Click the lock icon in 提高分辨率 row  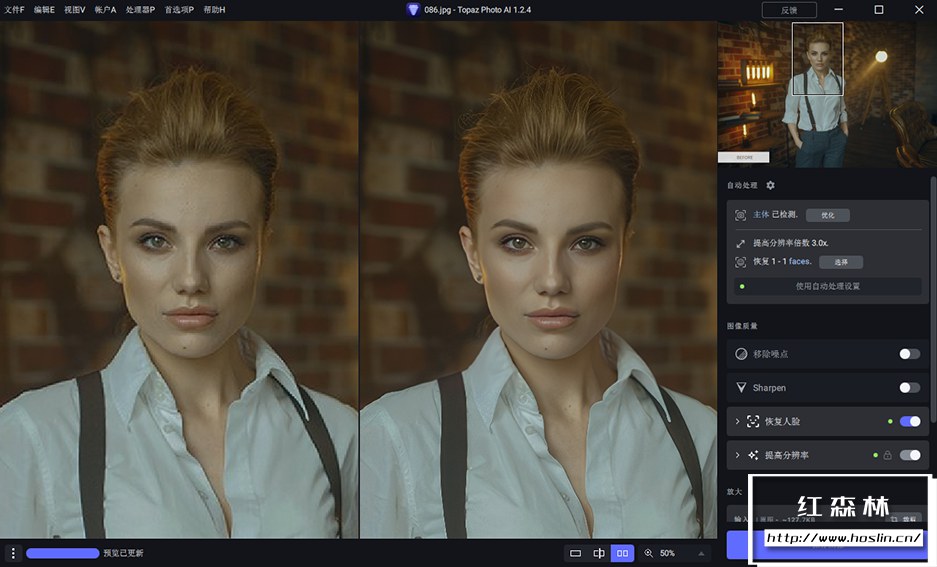click(887, 455)
